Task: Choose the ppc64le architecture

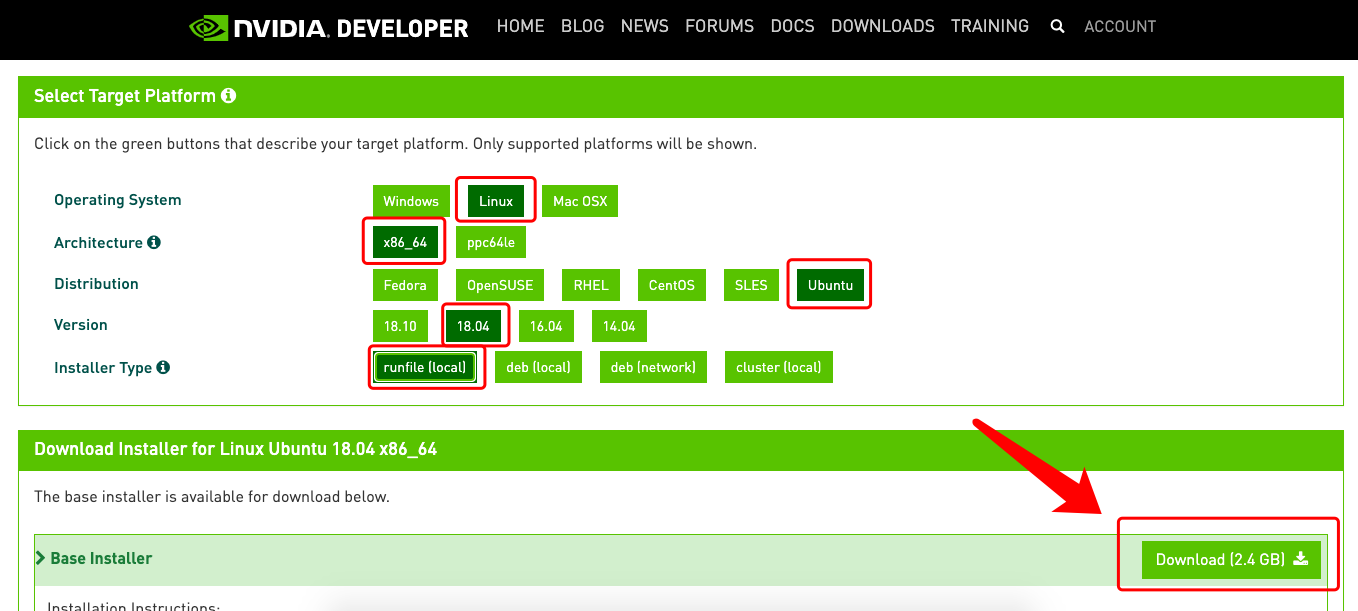Action: coord(491,242)
